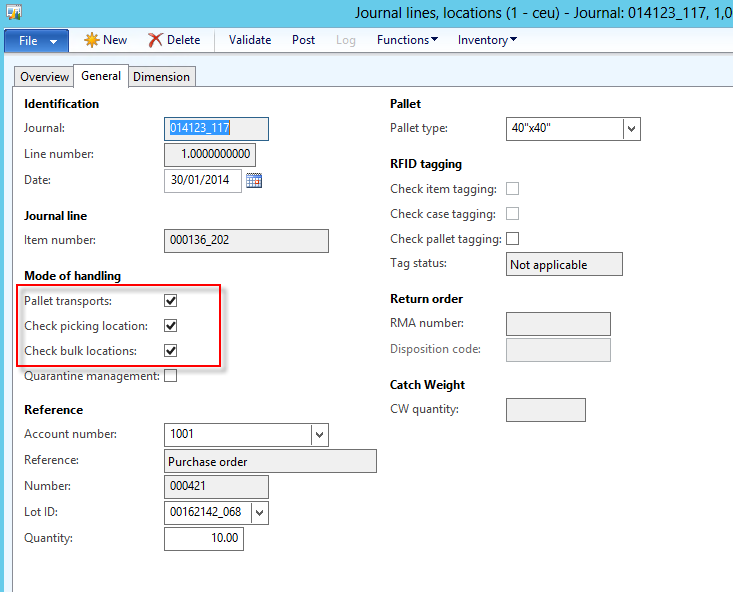The height and width of the screenshot is (592, 733).
Task: Open the File menu button
Action: coord(37,40)
